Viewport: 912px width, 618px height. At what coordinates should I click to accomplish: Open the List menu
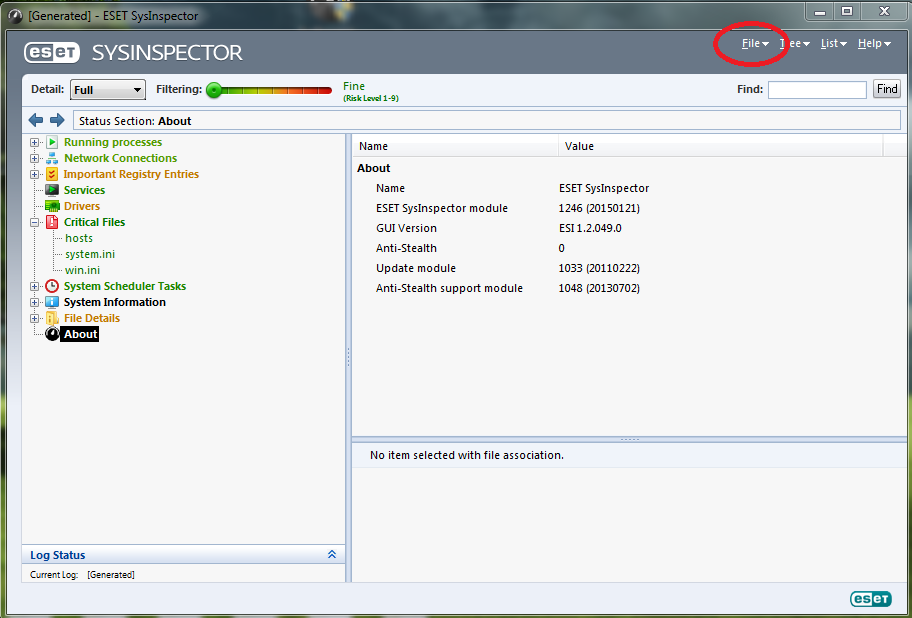[x=833, y=44]
